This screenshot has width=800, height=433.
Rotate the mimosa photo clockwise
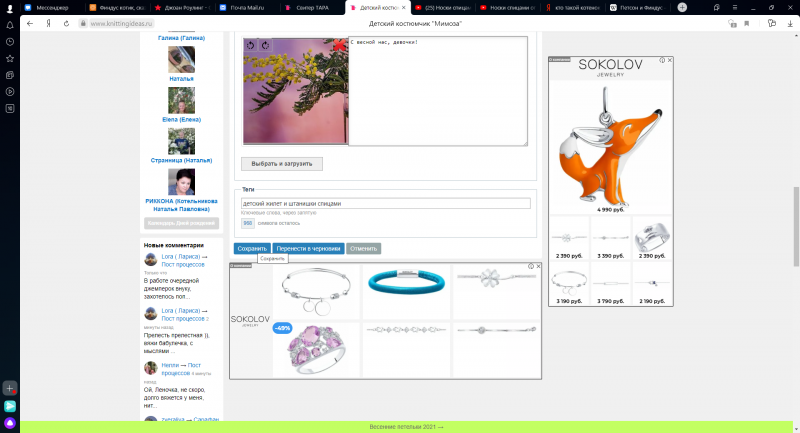tap(265, 45)
